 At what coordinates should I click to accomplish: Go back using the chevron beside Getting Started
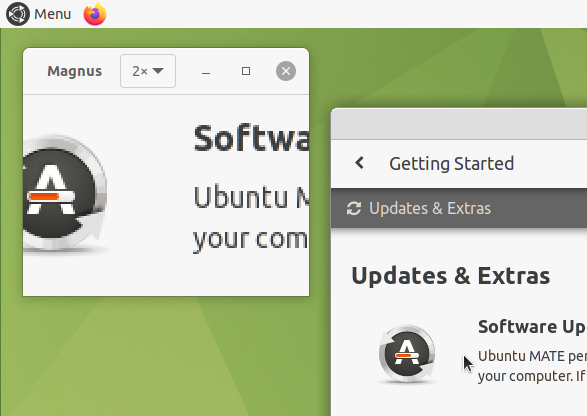tap(359, 163)
